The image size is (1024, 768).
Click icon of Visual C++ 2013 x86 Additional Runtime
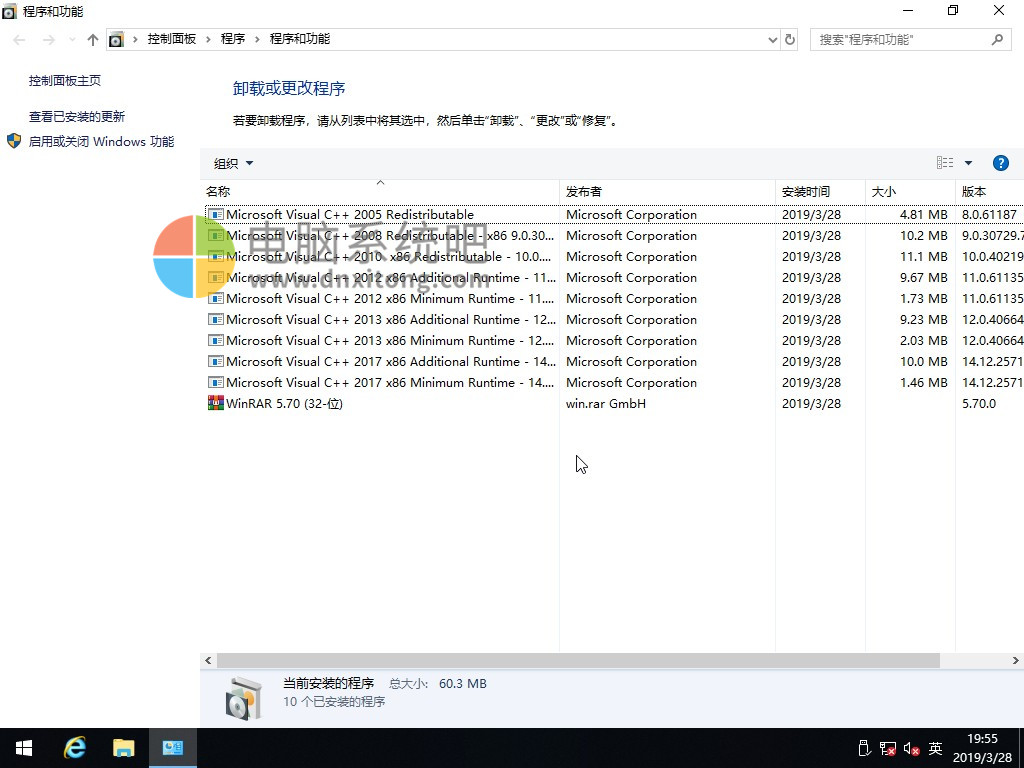click(x=216, y=319)
